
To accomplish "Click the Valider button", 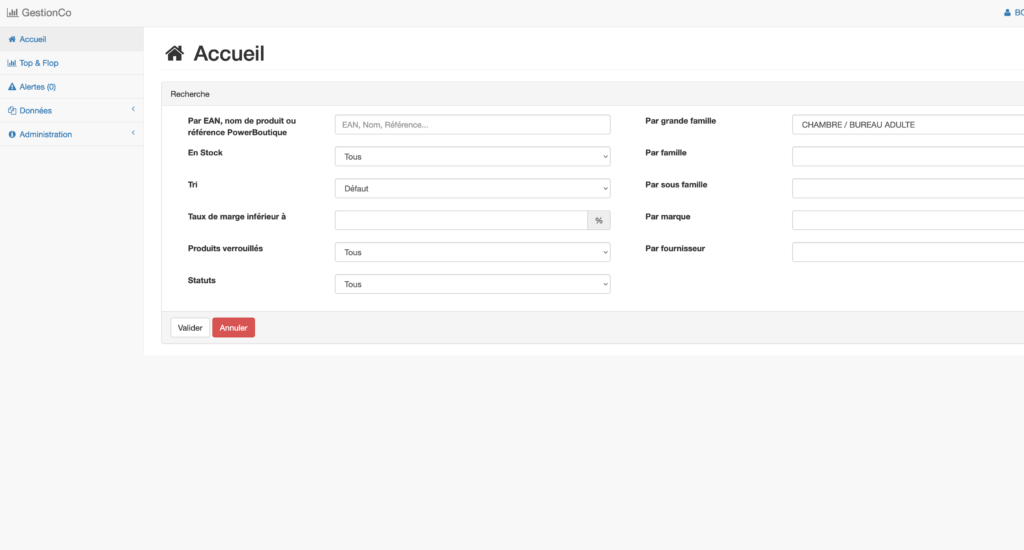I will tap(190, 328).
